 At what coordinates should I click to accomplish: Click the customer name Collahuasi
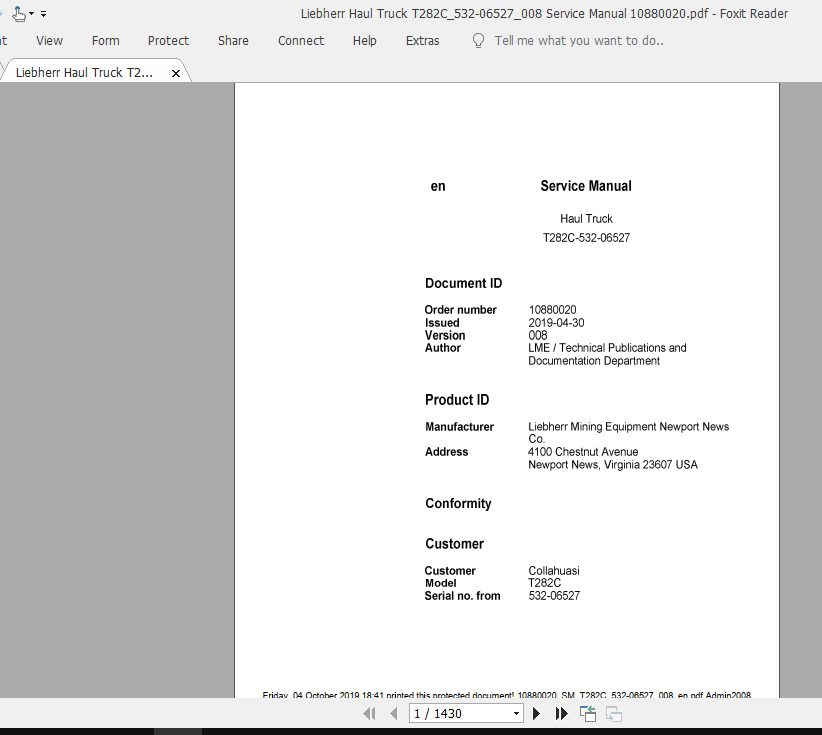(x=554, y=570)
